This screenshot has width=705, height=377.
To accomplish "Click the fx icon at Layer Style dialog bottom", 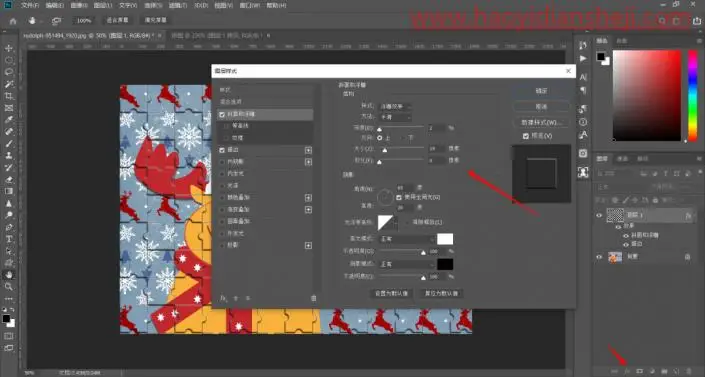I will (x=223, y=298).
